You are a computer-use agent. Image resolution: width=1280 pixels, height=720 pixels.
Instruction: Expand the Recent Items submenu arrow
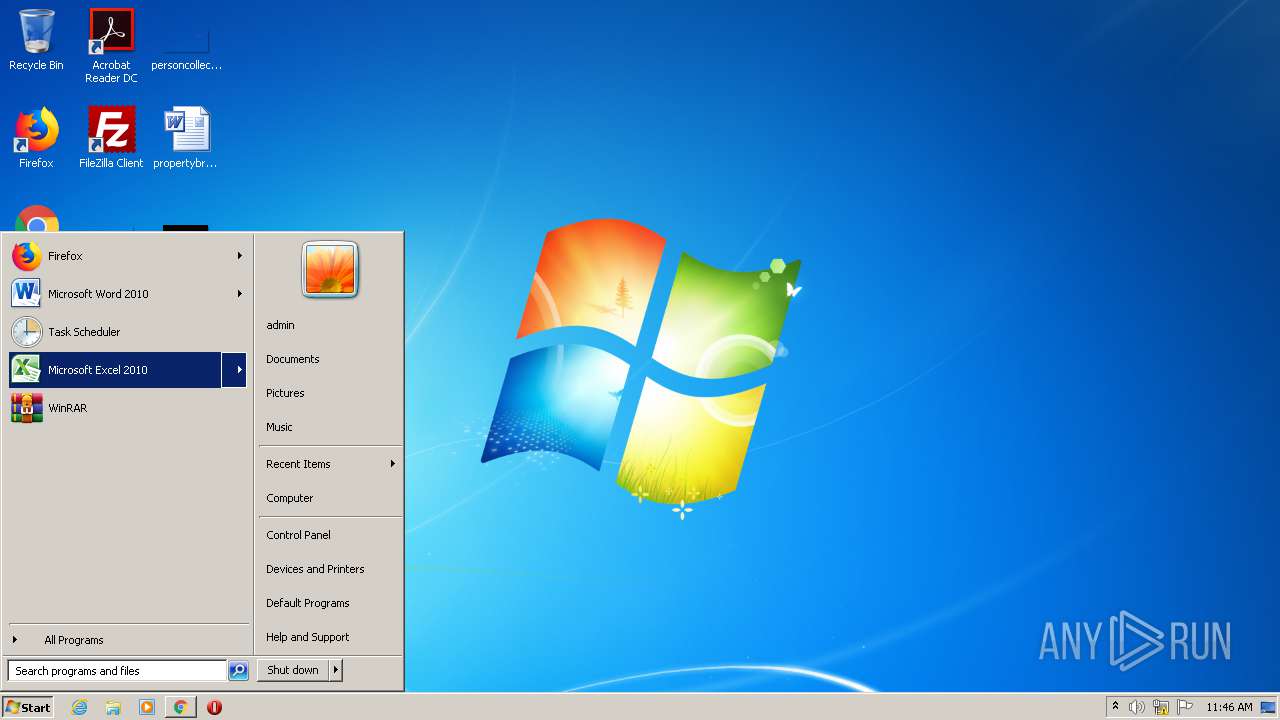click(393, 464)
